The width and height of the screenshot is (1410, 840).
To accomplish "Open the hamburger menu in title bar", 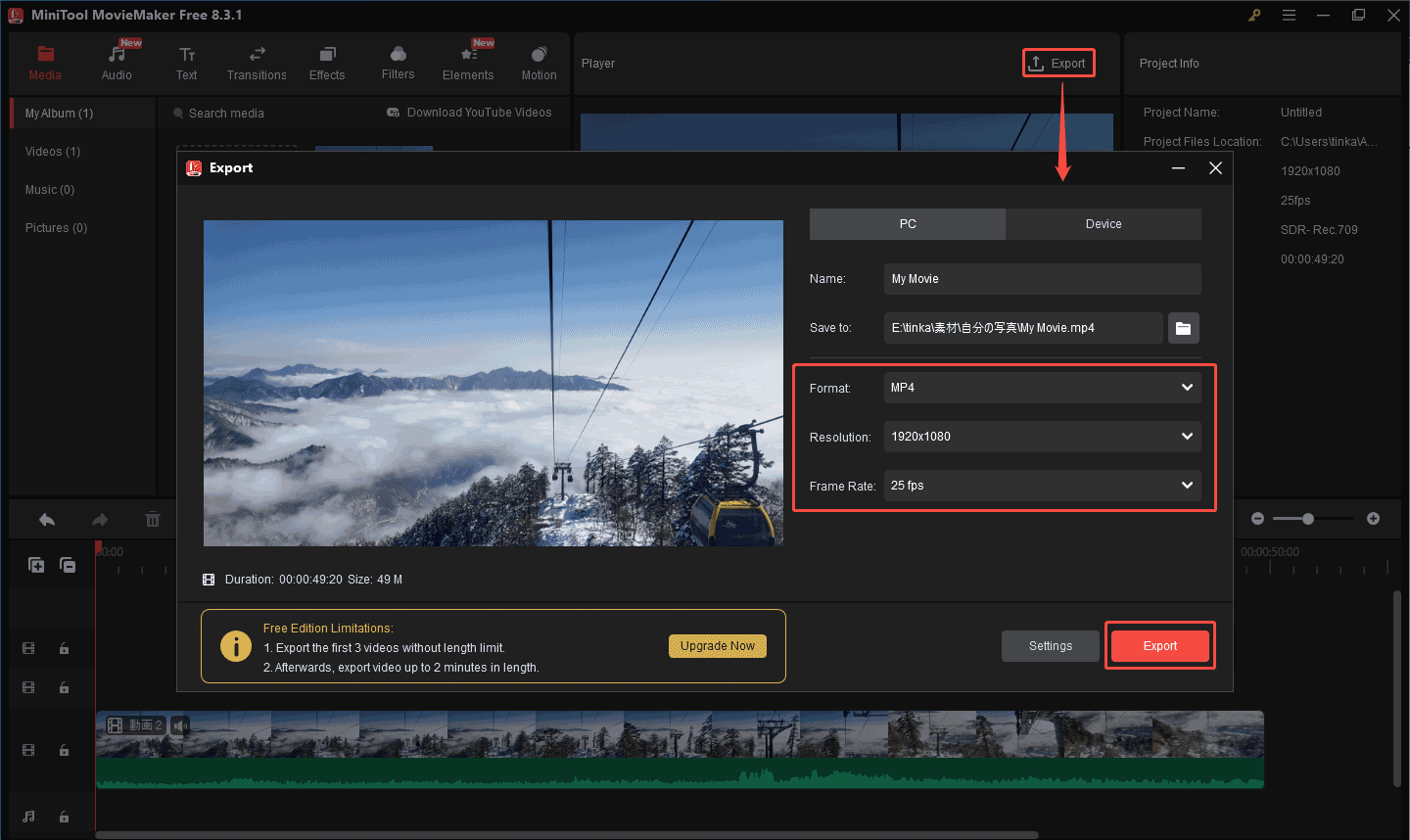I will 1289,15.
